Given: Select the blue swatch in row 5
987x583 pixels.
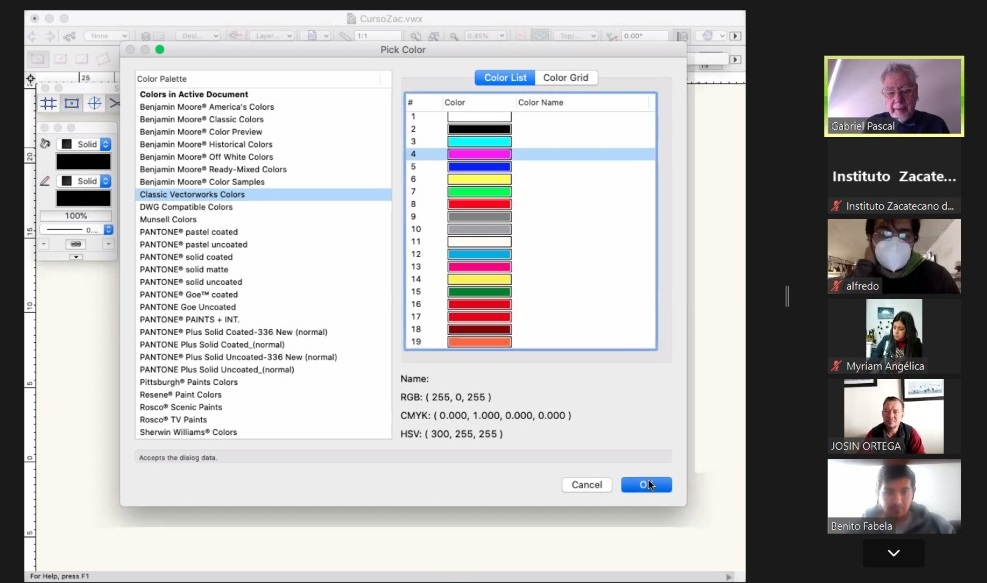Looking at the screenshot, I should (x=479, y=167).
